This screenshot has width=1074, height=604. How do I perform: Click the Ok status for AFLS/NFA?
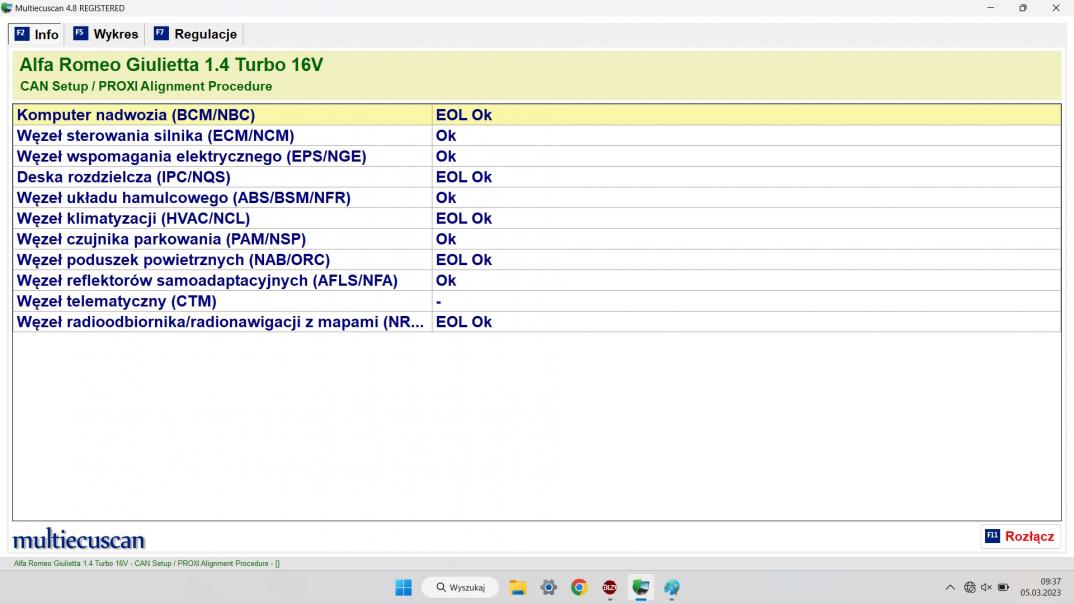(446, 281)
